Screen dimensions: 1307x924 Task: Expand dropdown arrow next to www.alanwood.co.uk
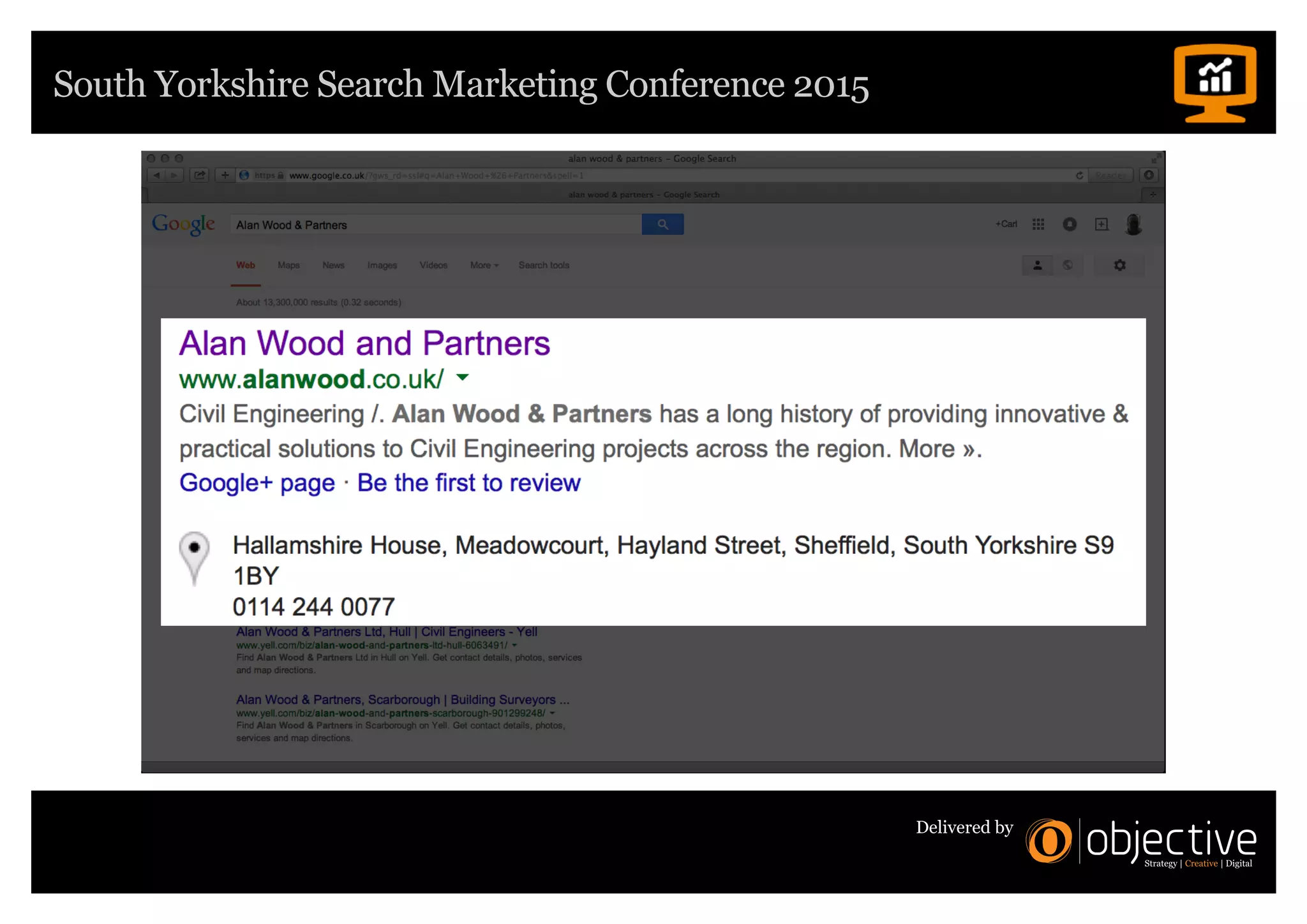coord(463,378)
